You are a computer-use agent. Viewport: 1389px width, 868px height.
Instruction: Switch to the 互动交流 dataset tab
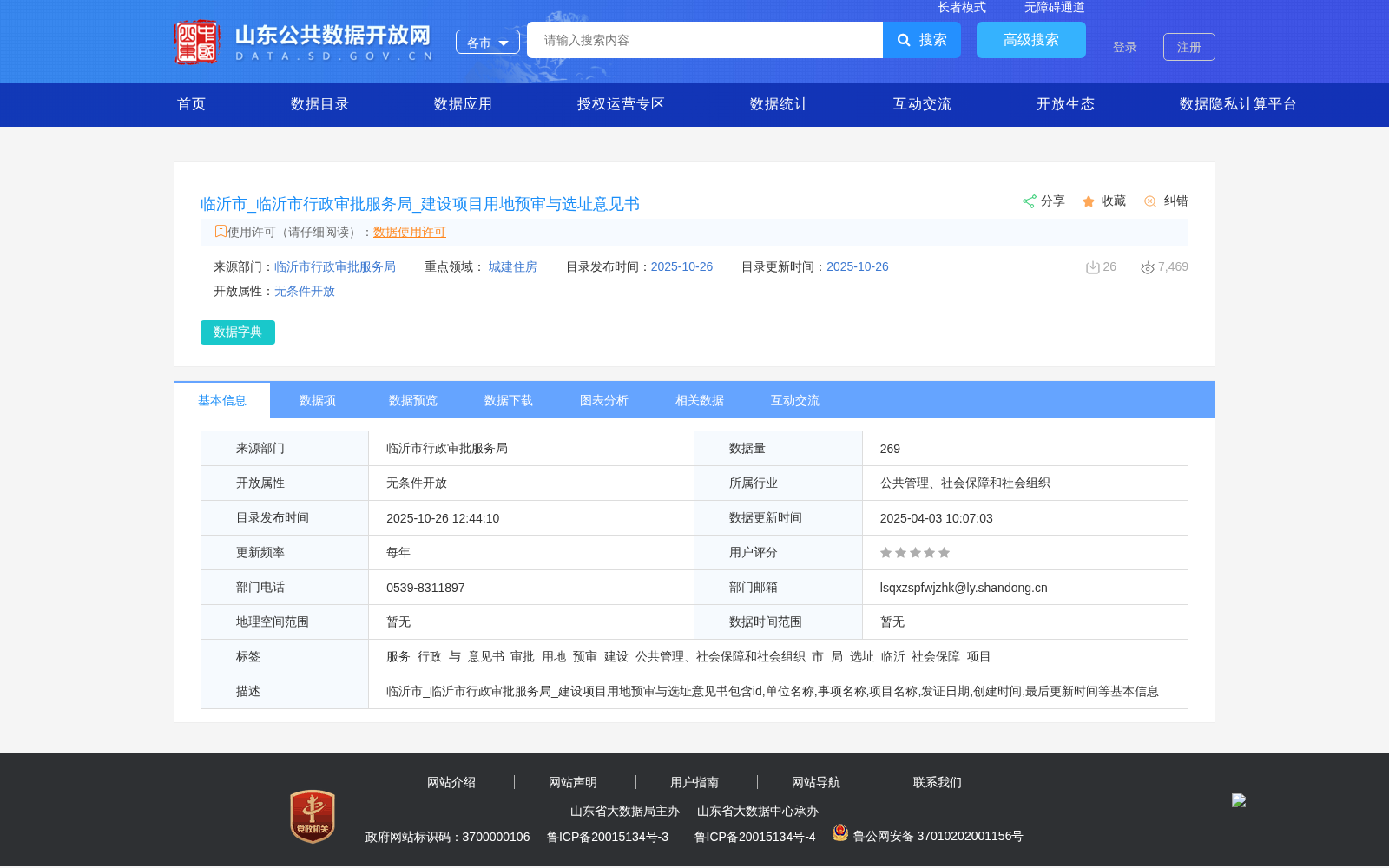[795, 400]
